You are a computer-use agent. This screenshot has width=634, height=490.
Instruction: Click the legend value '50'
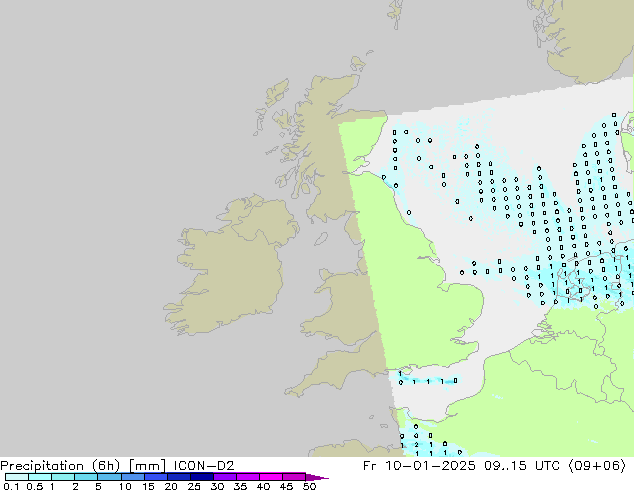tap(309, 486)
